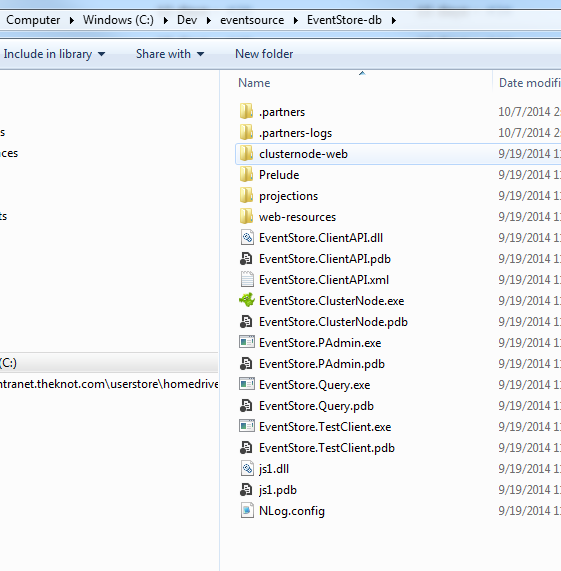Select the EventStore.ClientAPI.xml document icon

pos(247,279)
